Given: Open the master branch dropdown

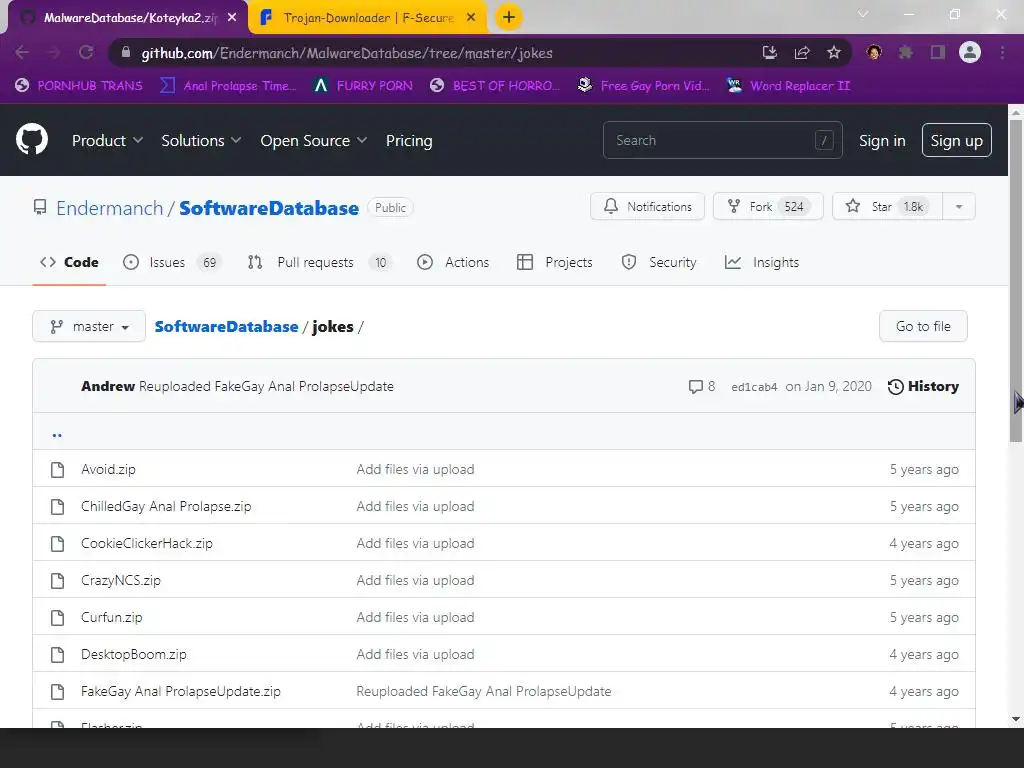Looking at the screenshot, I should (89, 326).
